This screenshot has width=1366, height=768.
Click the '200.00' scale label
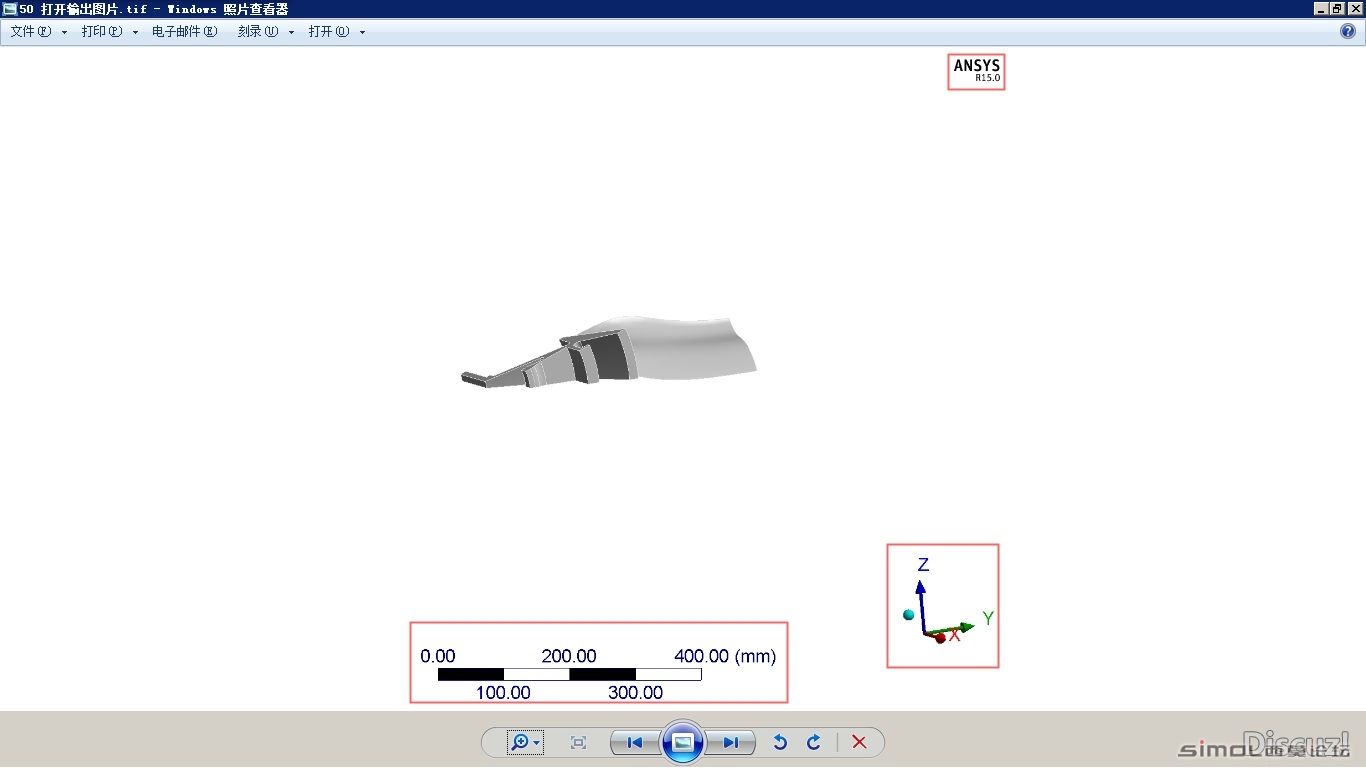point(569,656)
